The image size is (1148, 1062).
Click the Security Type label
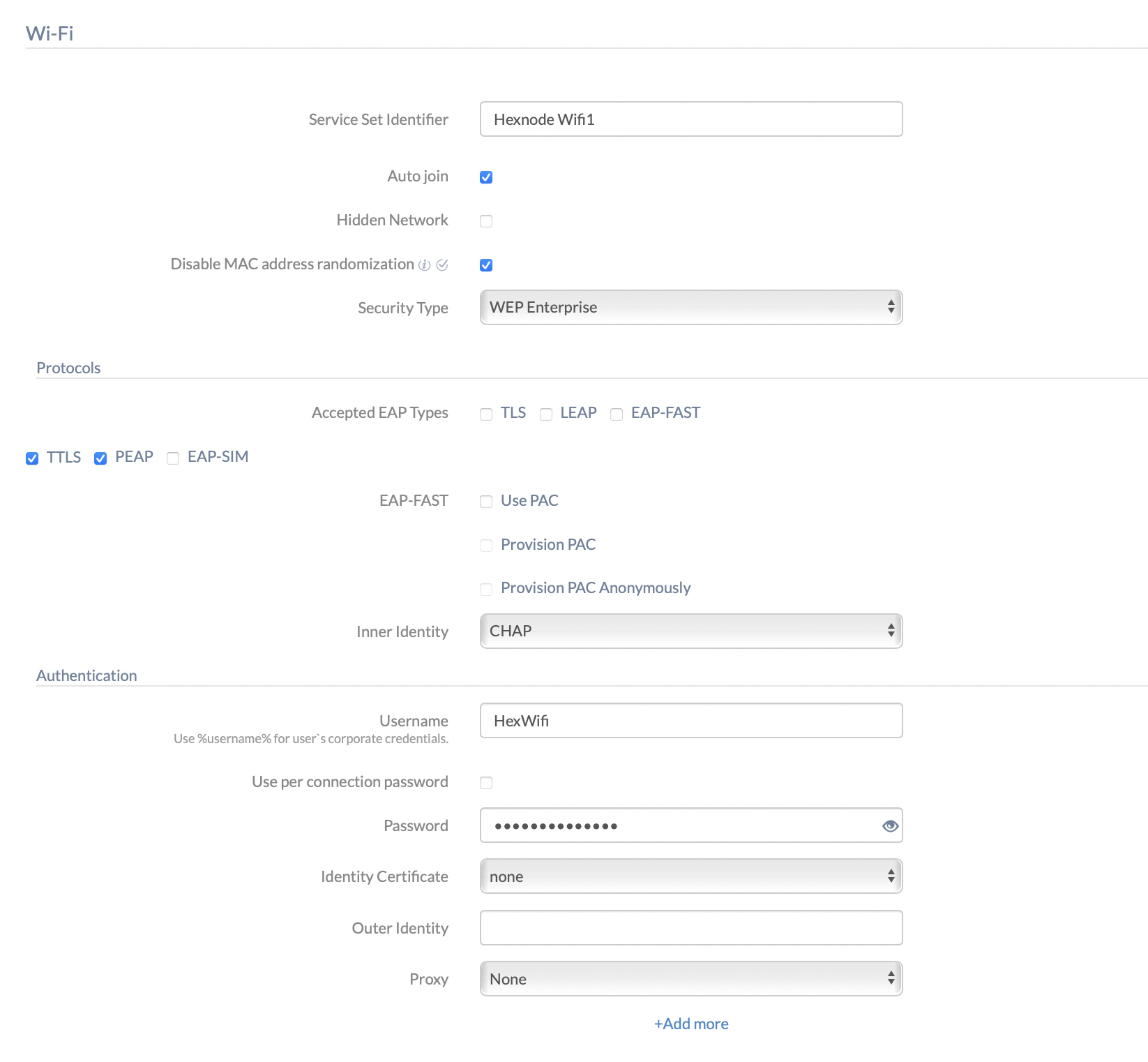pyautogui.click(x=403, y=308)
